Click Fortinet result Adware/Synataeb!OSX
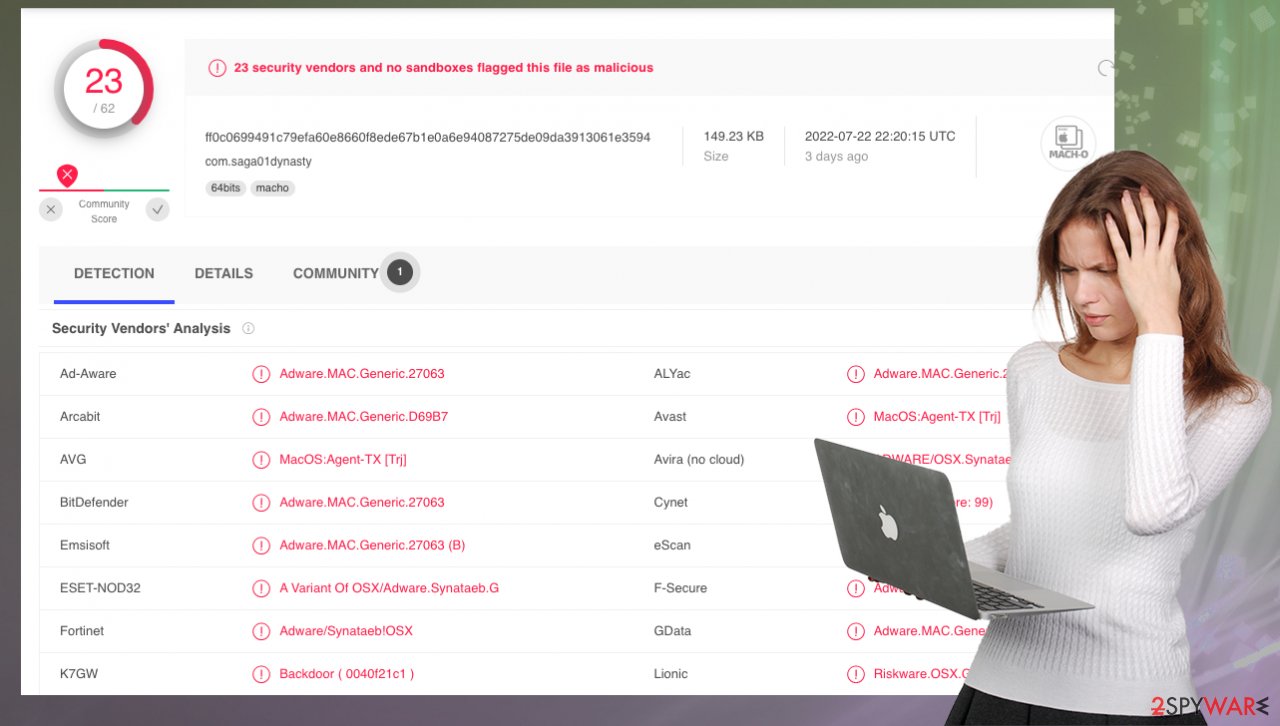 click(x=346, y=631)
